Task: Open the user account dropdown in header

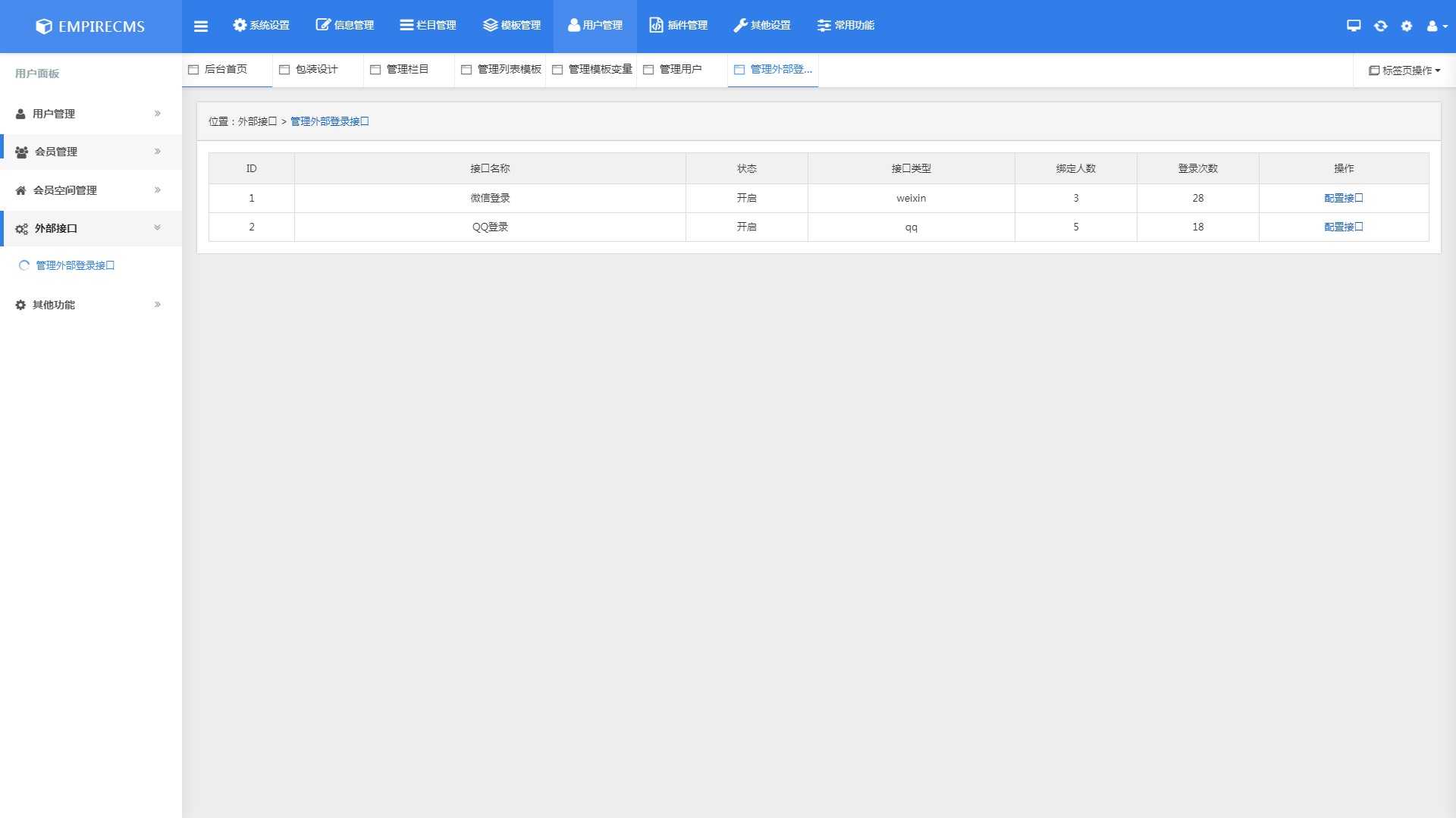Action: 1436,26
